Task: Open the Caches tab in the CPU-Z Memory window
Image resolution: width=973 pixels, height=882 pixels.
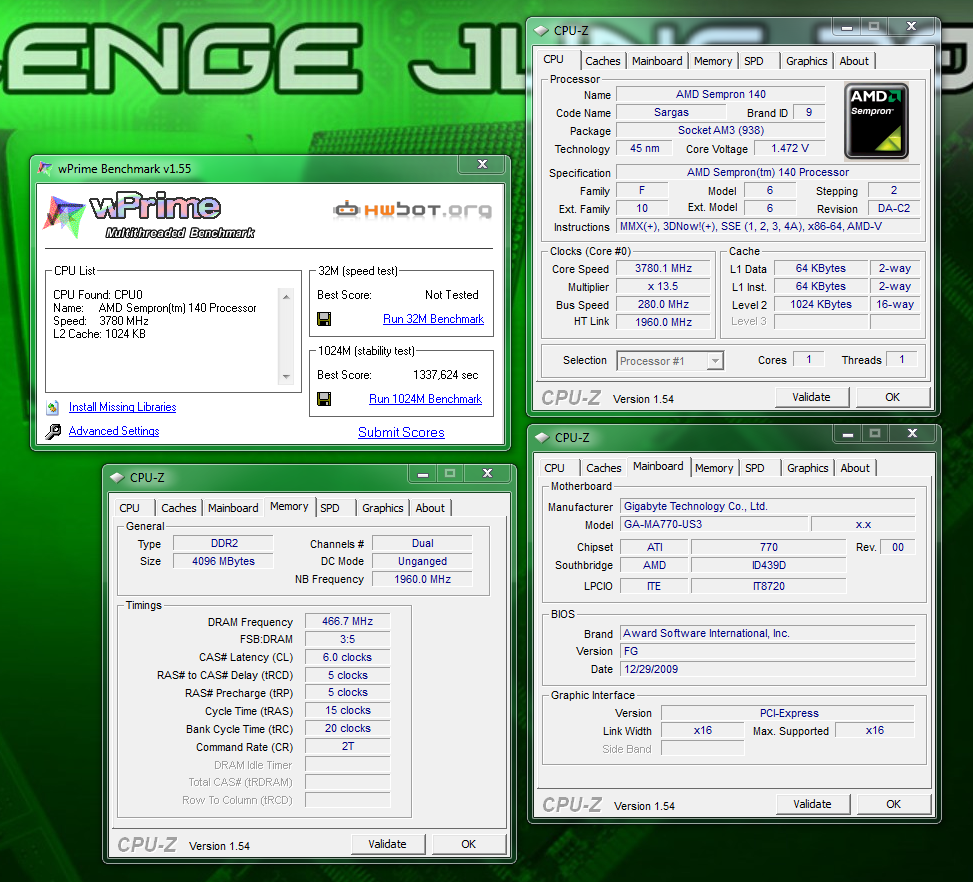Action: [x=178, y=508]
